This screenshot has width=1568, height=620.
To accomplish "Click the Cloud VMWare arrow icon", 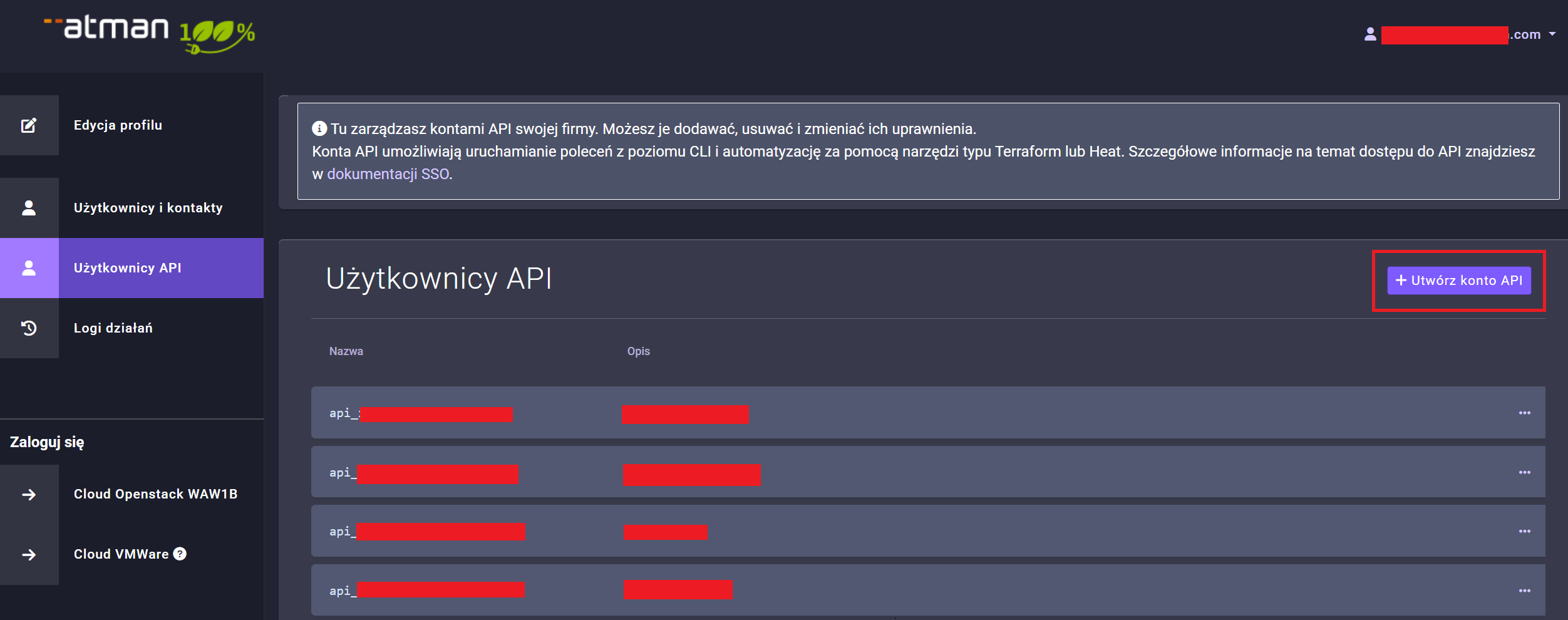I will coord(29,555).
